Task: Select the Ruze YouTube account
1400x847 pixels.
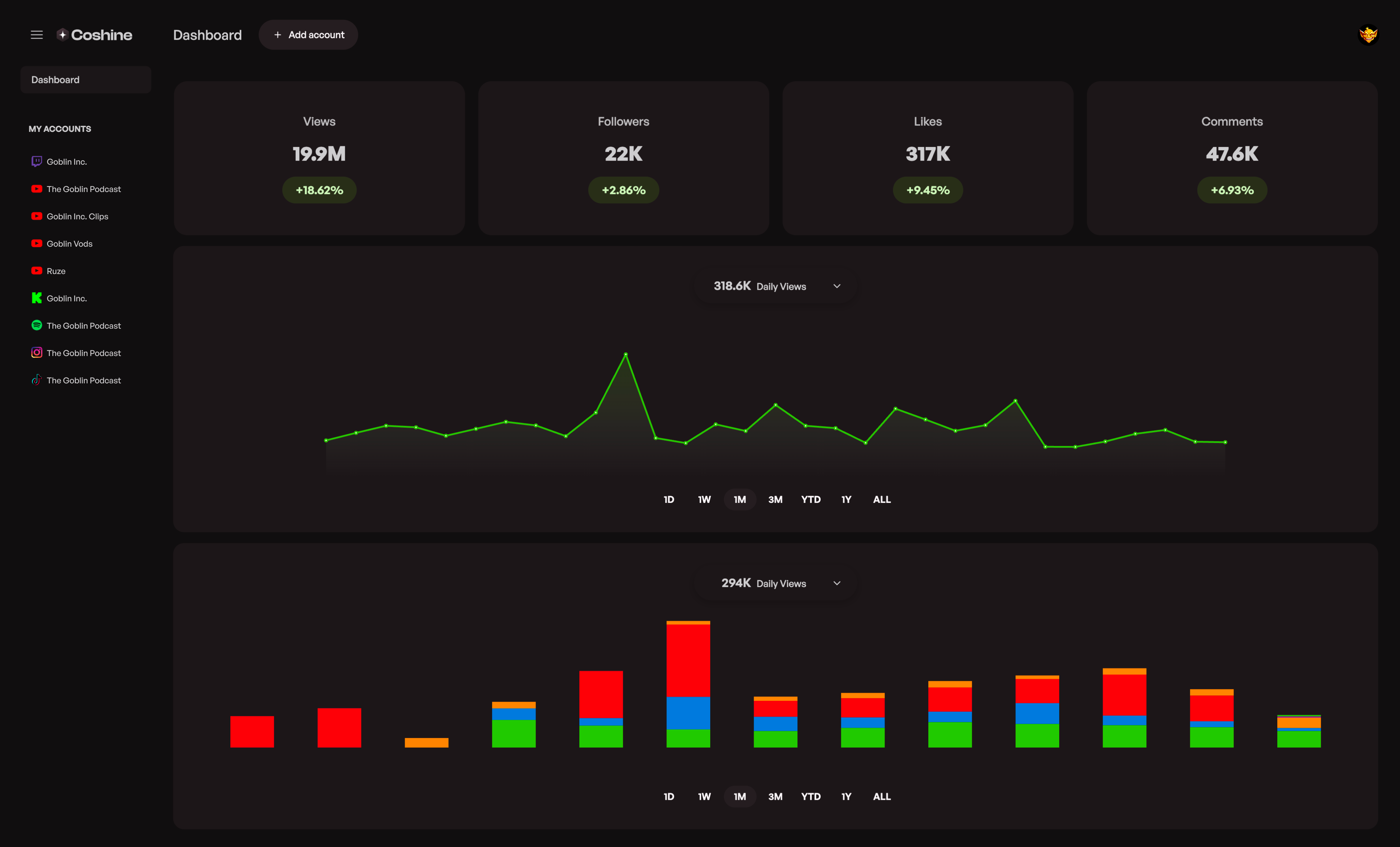Action: pyautogui.click(x=55, y=270)
